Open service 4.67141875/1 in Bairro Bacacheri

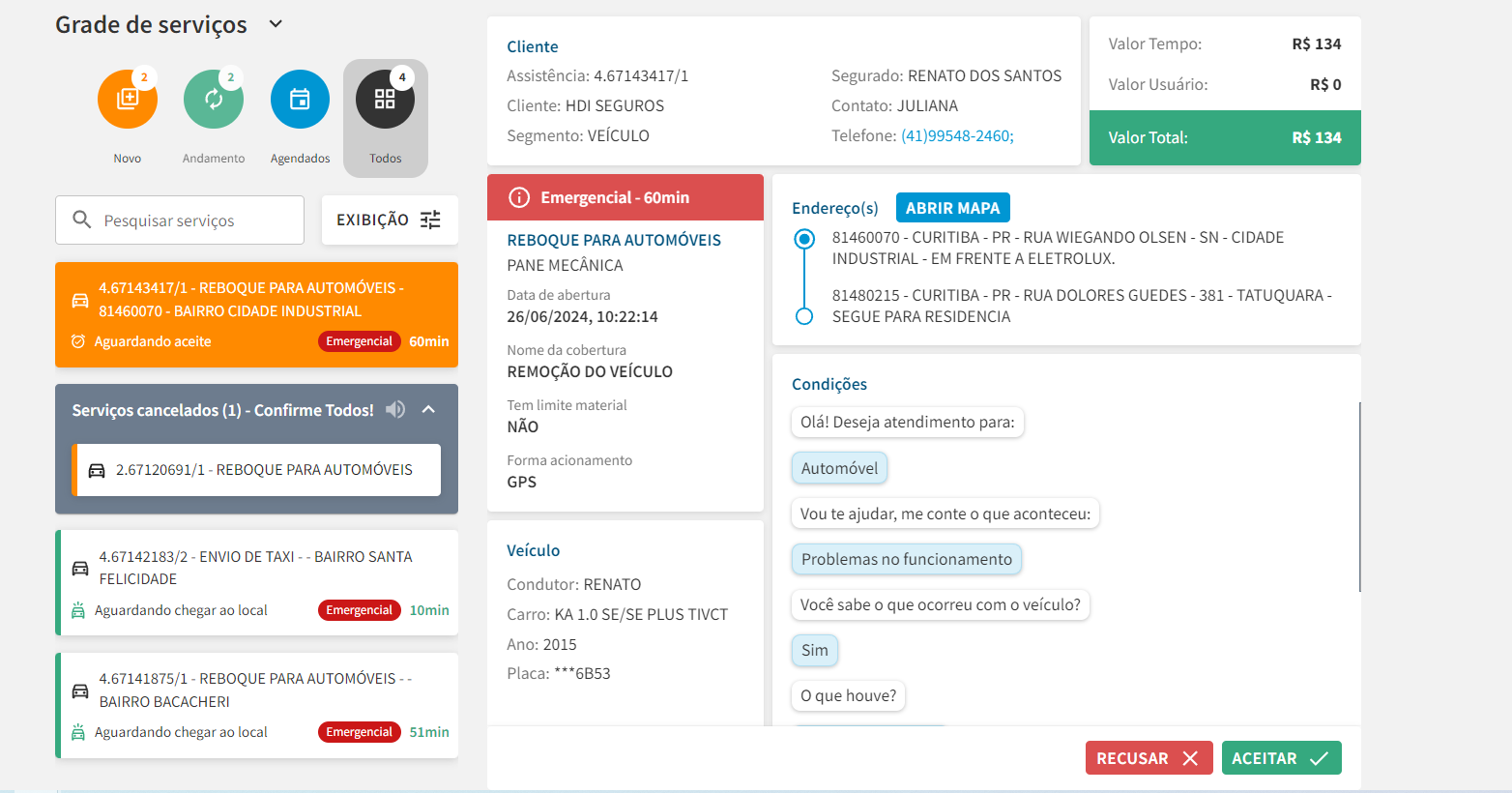(x=256, y=705)
